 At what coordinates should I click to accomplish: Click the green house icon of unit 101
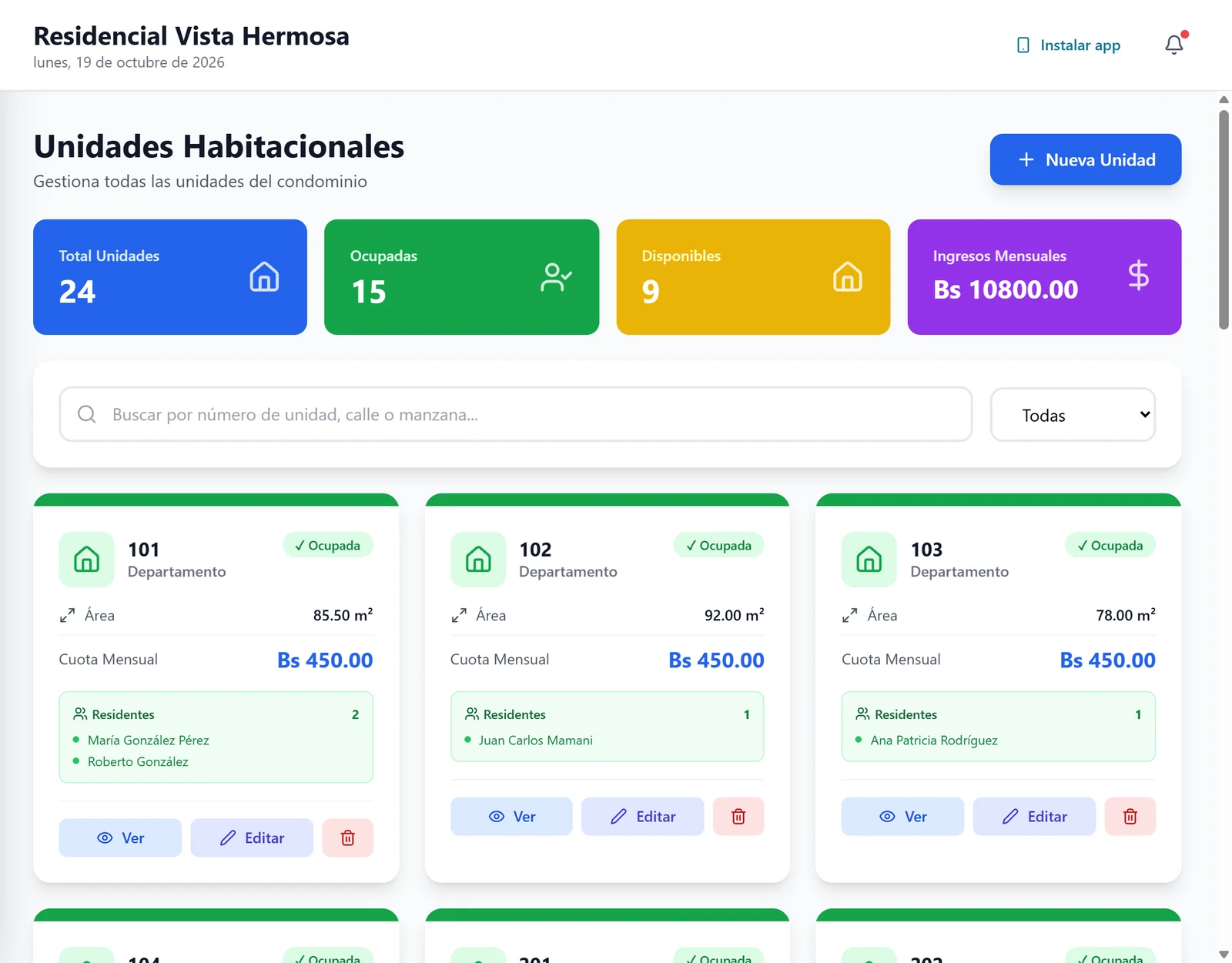(x=86, y=559)
